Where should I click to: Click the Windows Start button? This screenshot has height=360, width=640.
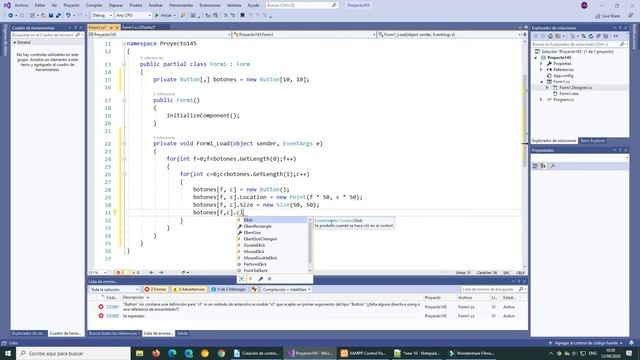[7, 353]
